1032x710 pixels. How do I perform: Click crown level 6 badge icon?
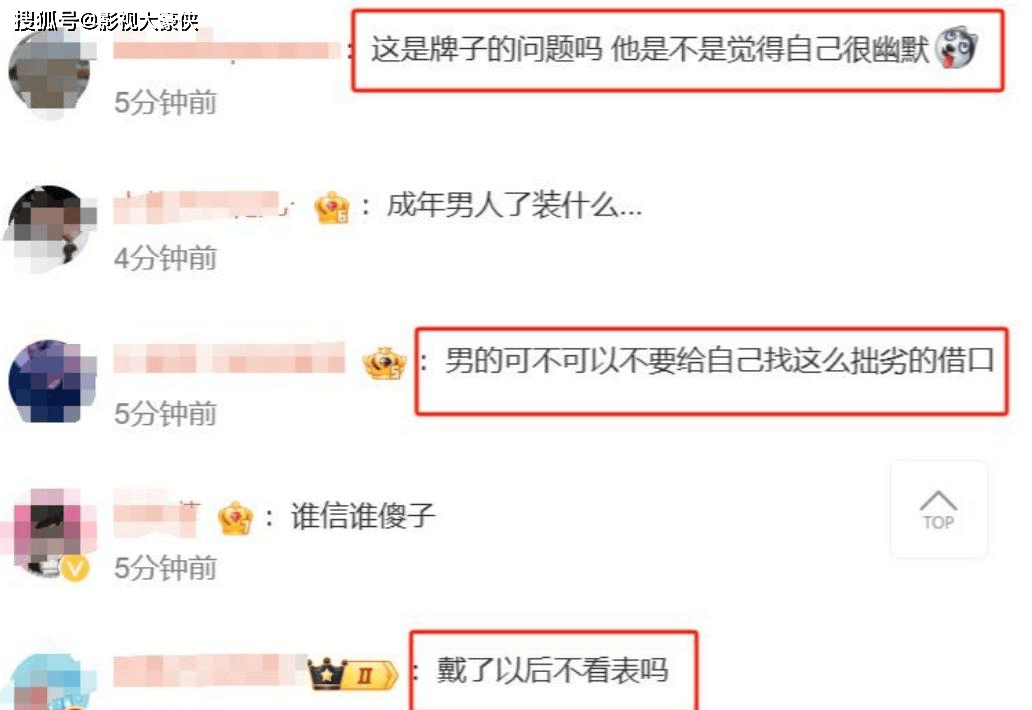click(x=331, y=207)
